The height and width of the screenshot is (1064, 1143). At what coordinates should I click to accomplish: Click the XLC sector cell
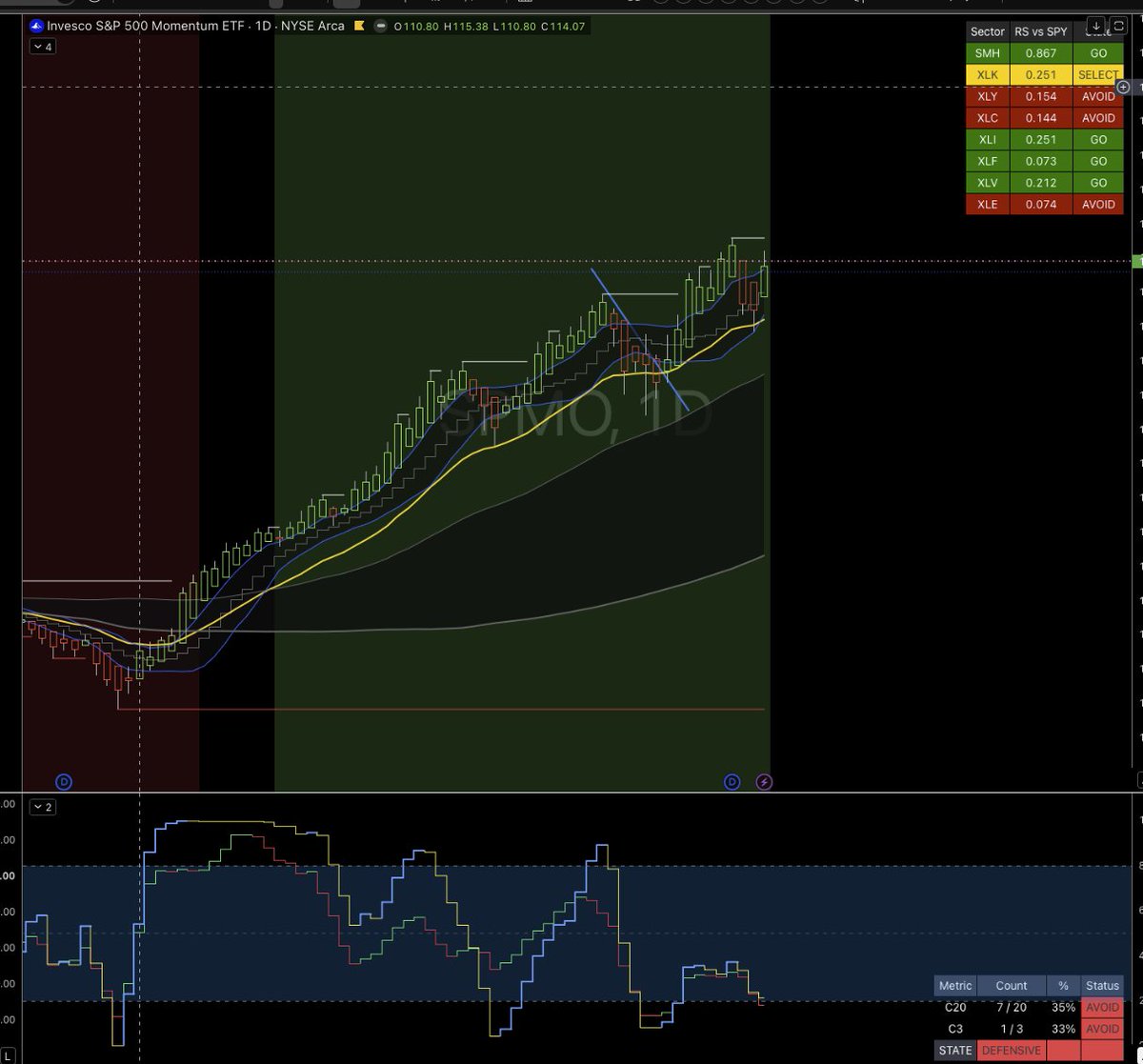click(988, 118)
